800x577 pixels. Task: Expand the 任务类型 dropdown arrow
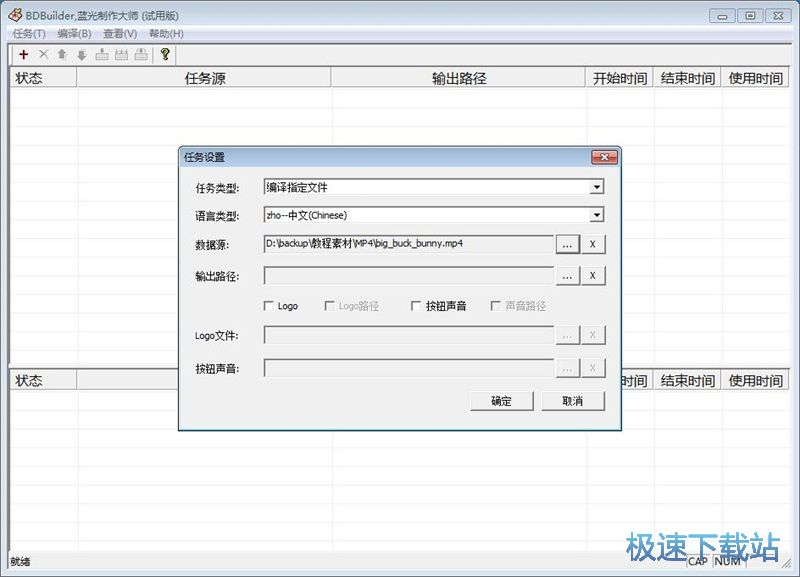pos(596,187)
